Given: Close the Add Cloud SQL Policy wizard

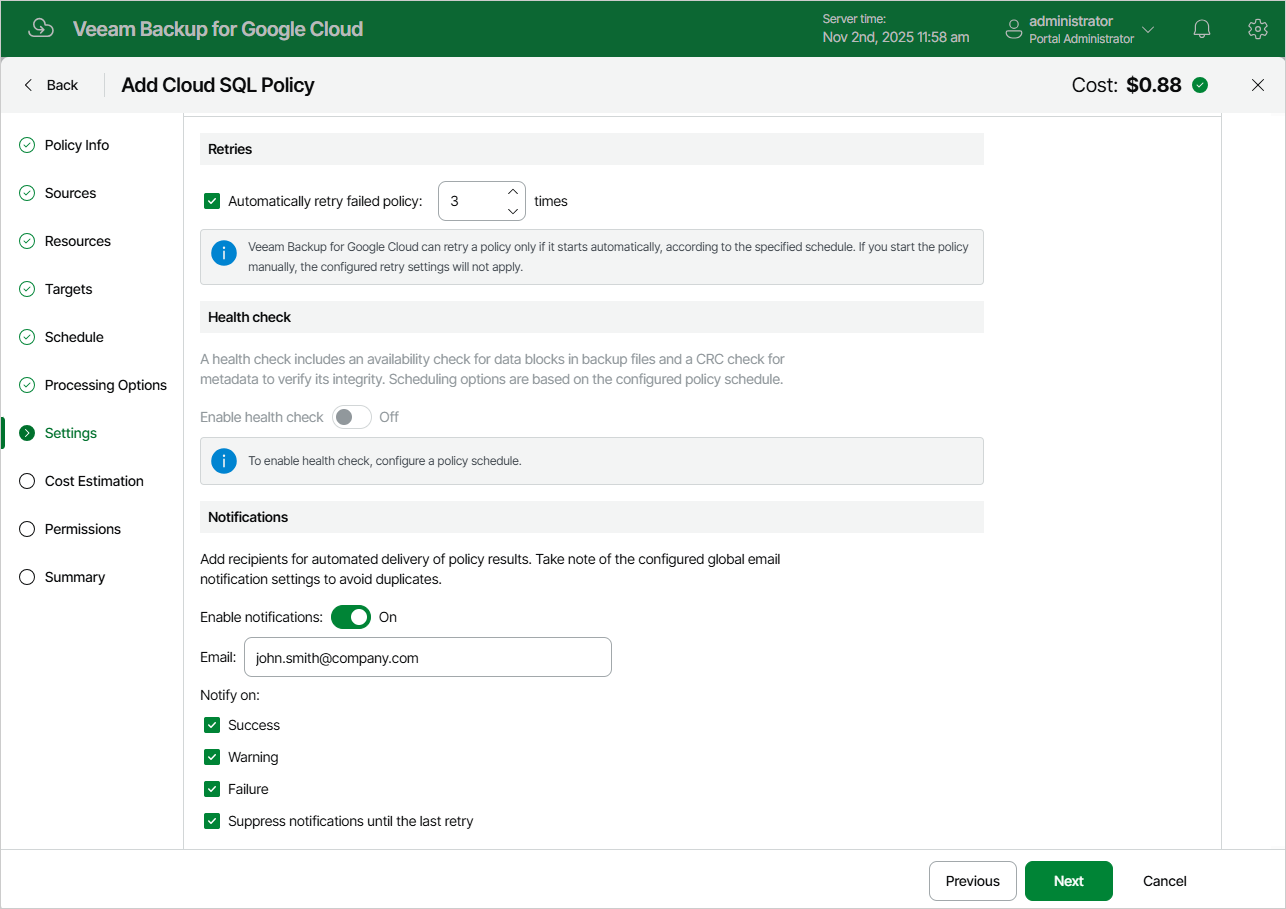Looking at the screenshot, I should coord(1258,85).
